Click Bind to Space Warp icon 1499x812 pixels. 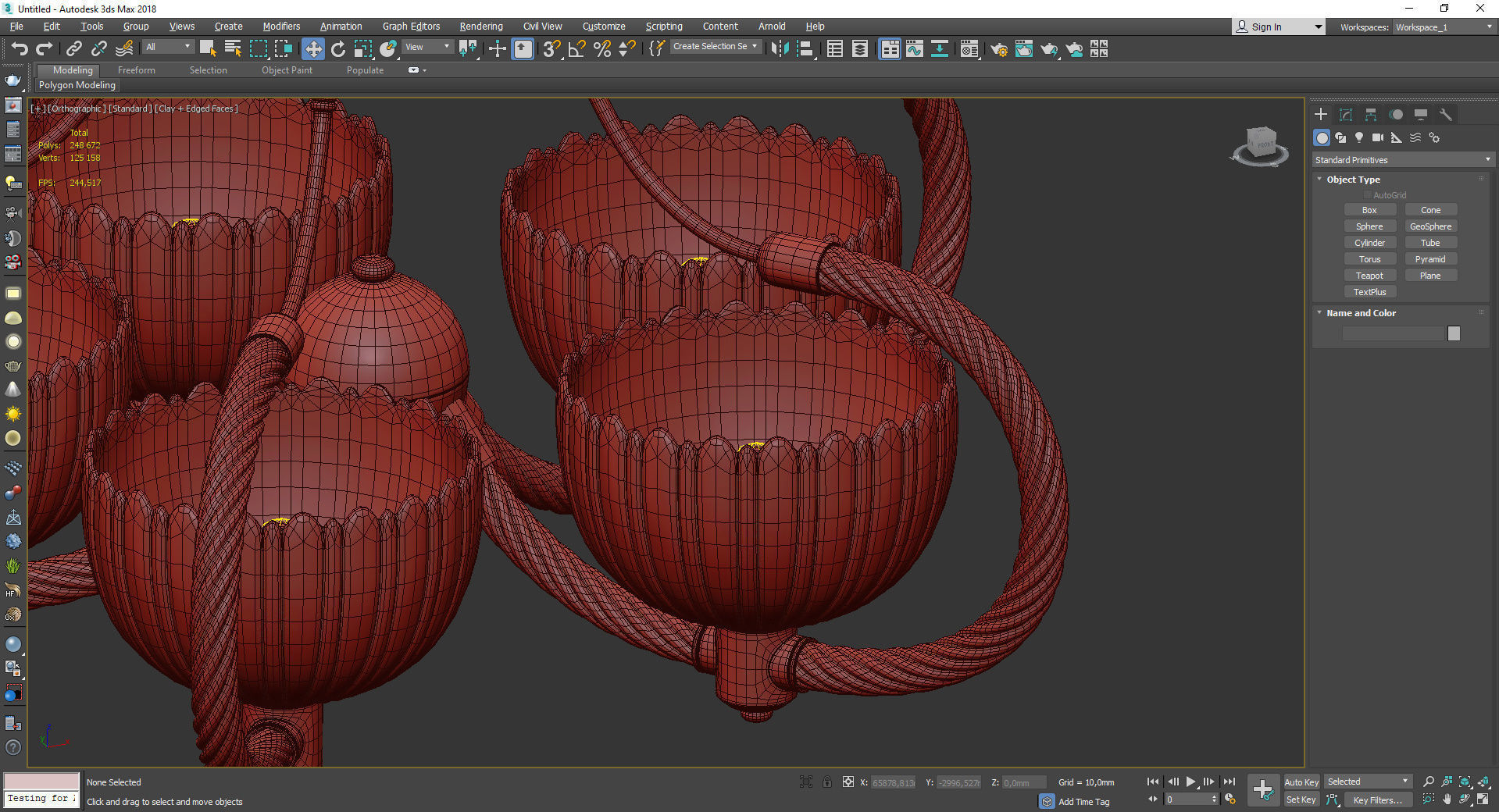(124, 49)
